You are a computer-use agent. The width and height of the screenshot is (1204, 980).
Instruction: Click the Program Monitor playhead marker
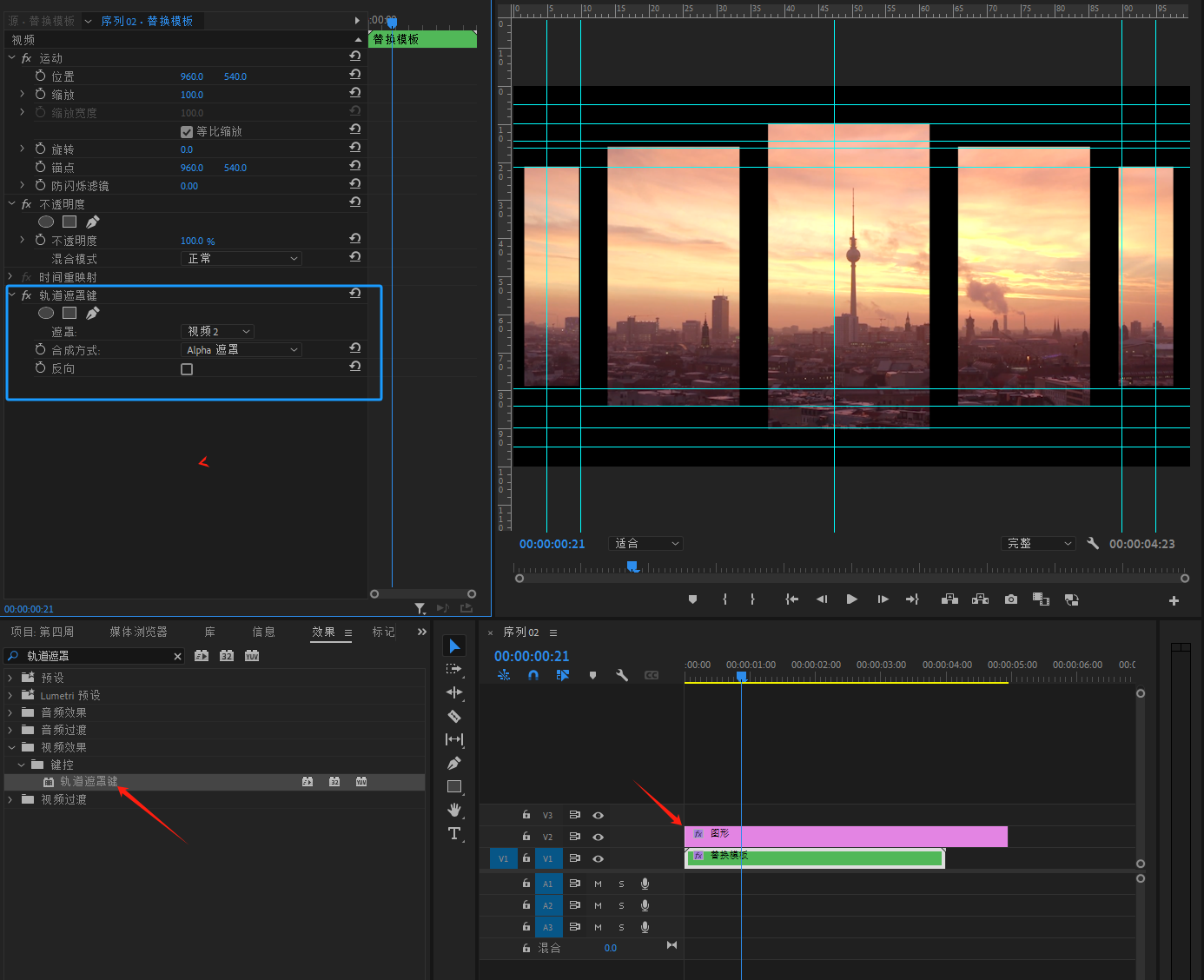(633, 566)
